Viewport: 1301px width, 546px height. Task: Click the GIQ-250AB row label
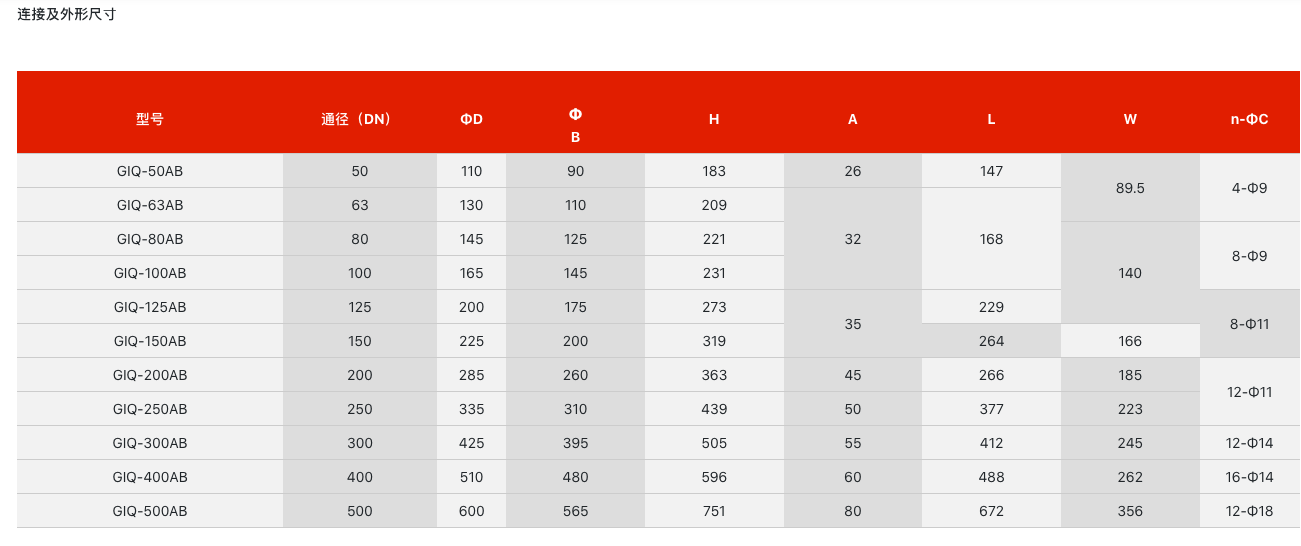(150, 409)
